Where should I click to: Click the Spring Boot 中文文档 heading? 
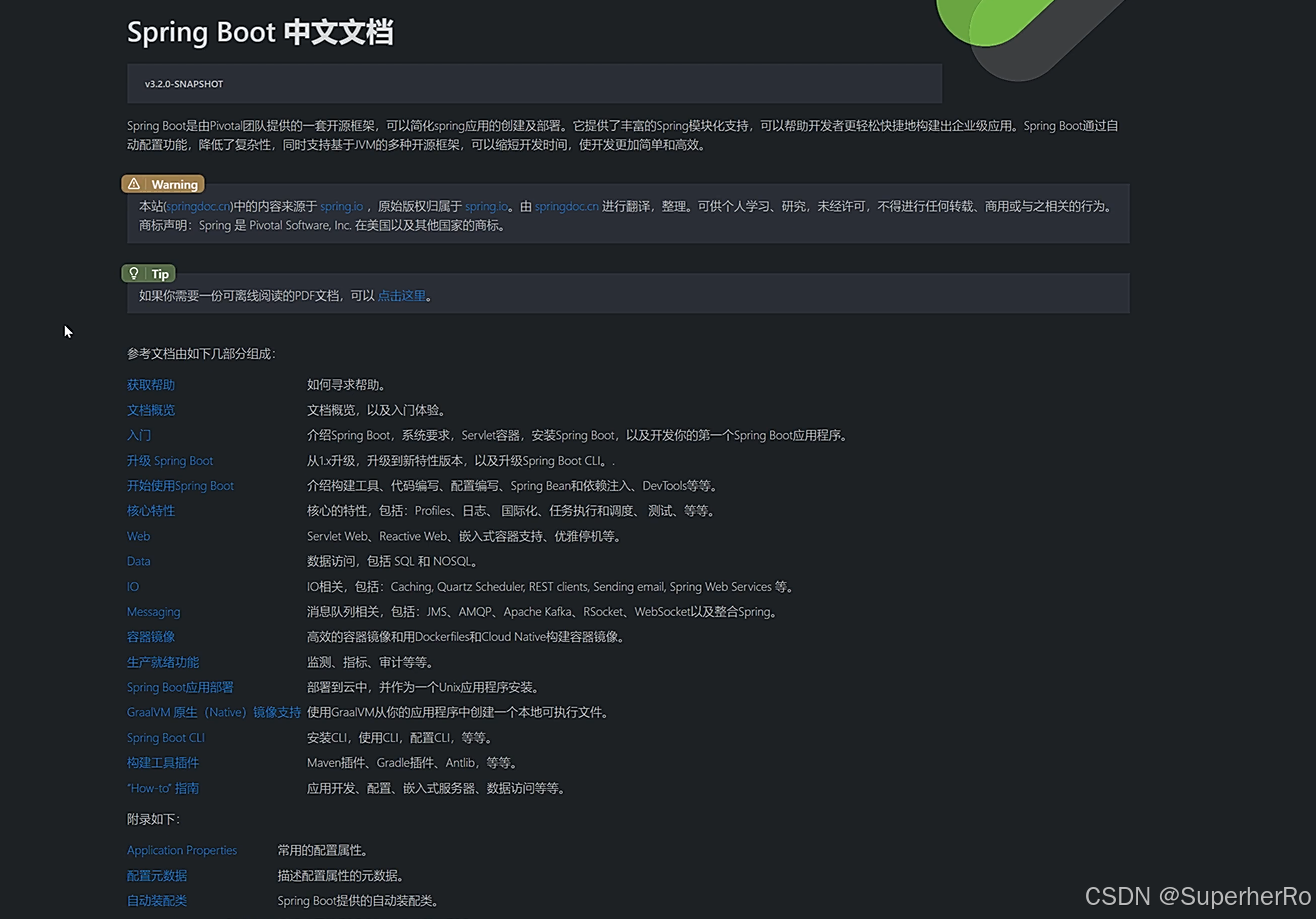(x=260, y=32)
